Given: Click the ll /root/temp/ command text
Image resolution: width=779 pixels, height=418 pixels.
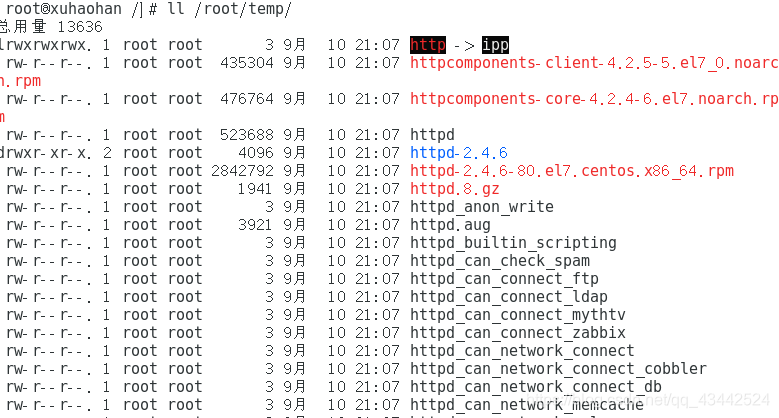Looking at the screenshot, I should [x=229, y=9].
